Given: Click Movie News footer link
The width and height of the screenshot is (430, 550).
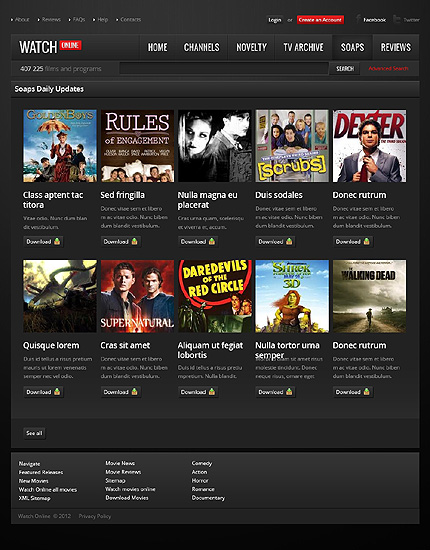Looking at the screenshot, I should click(120, 463).
